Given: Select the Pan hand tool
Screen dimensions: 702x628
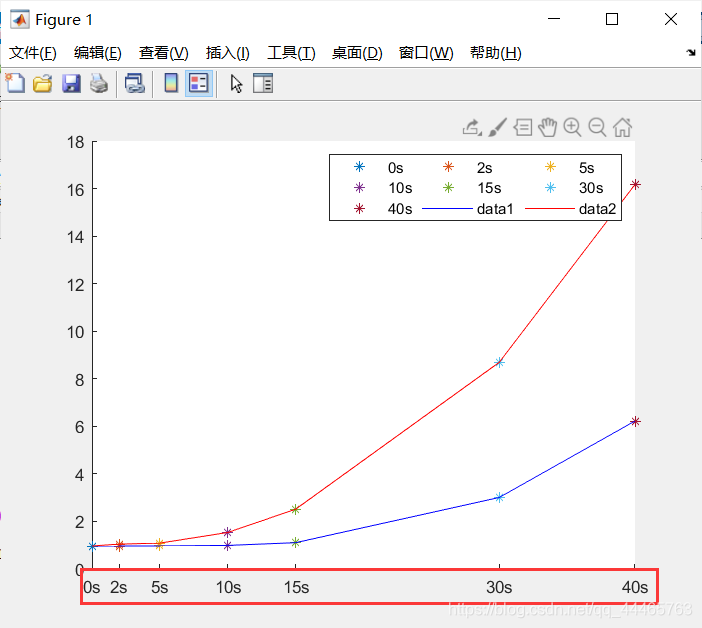Looking at the screenshot, I should [x=548, y=128].
